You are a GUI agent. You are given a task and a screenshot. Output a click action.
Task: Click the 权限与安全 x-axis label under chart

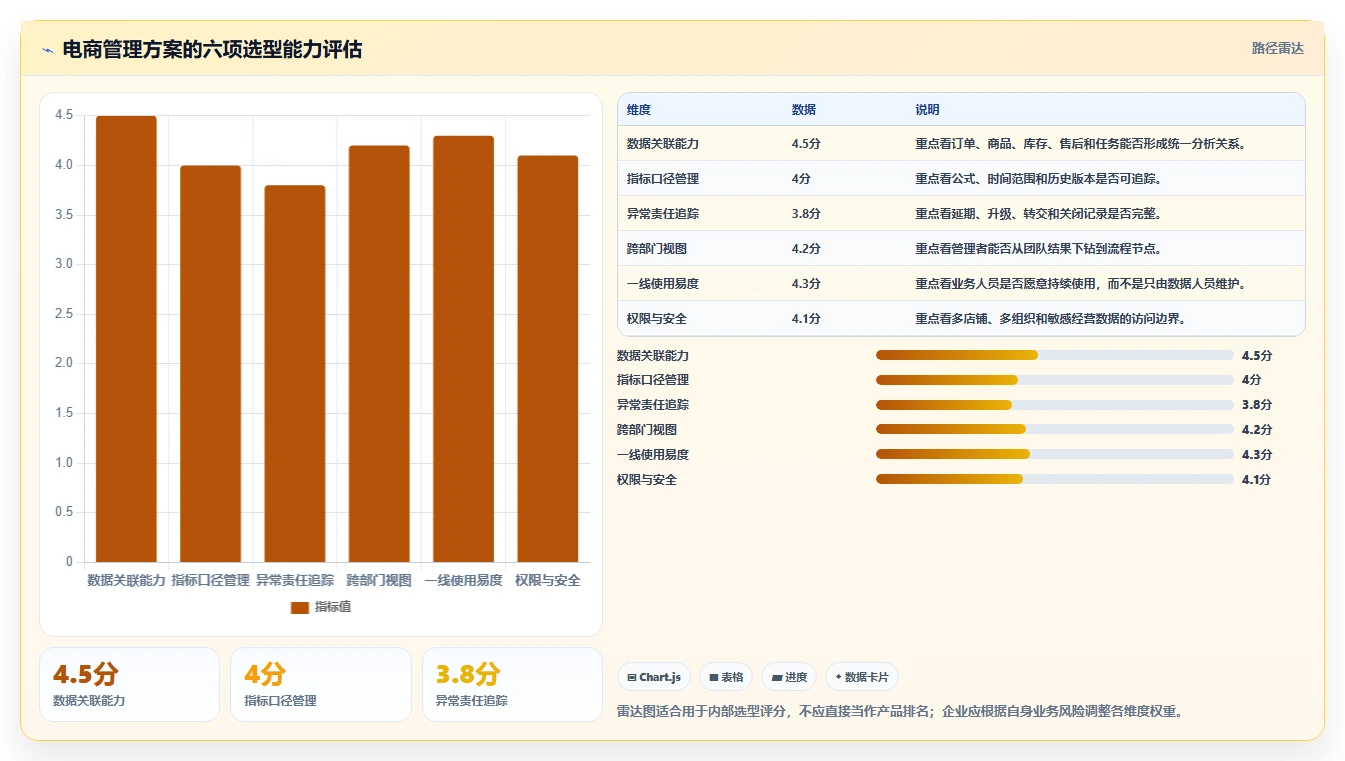547,580
